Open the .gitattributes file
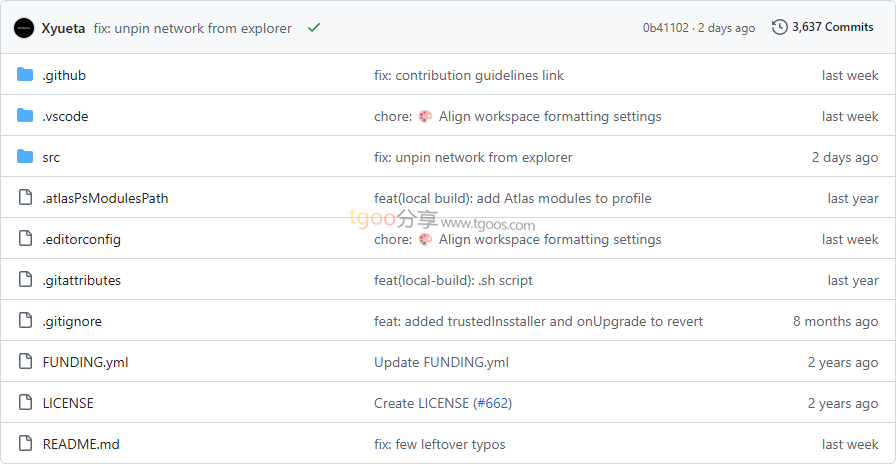 [x=81, y=280]
